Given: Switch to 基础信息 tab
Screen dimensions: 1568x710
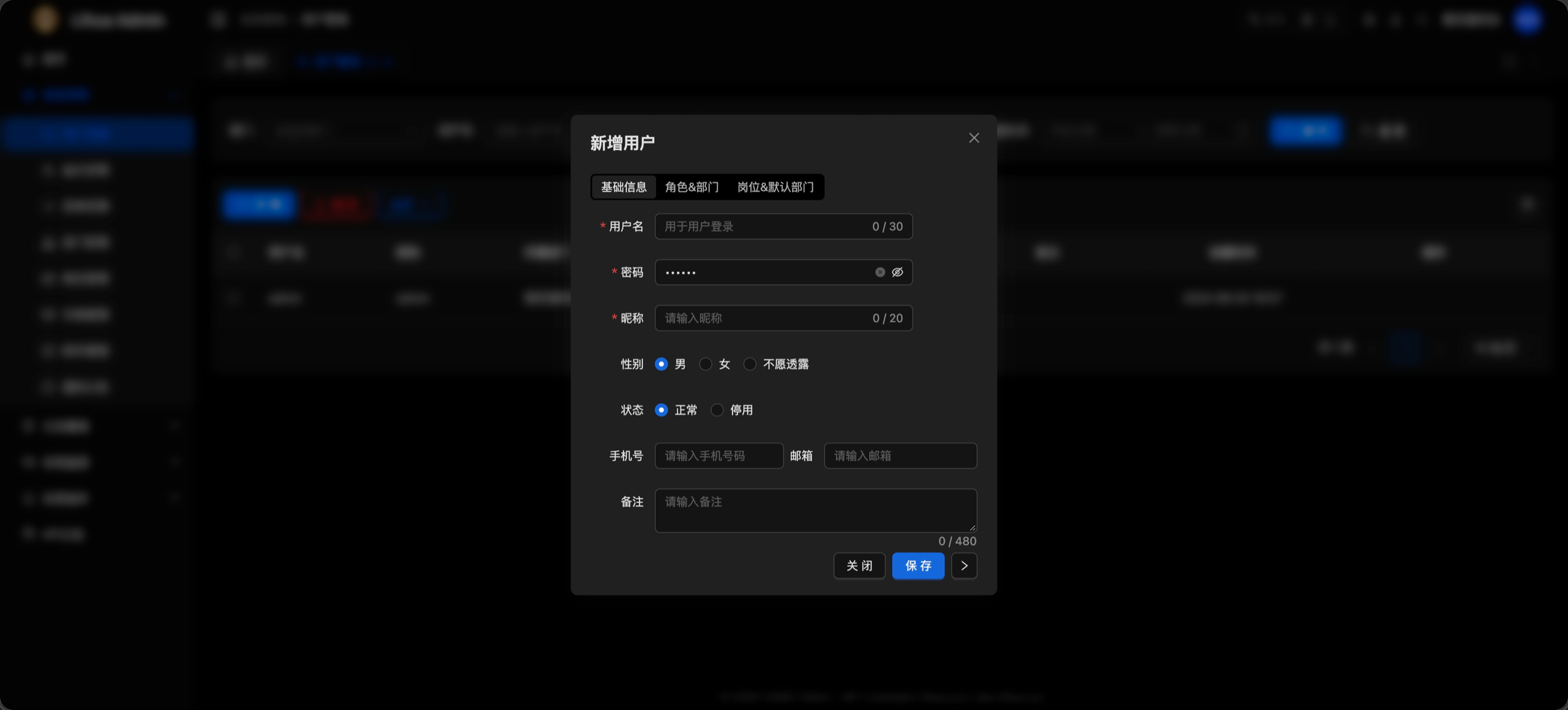Looking at the screenshot, I should click(624, 187).
